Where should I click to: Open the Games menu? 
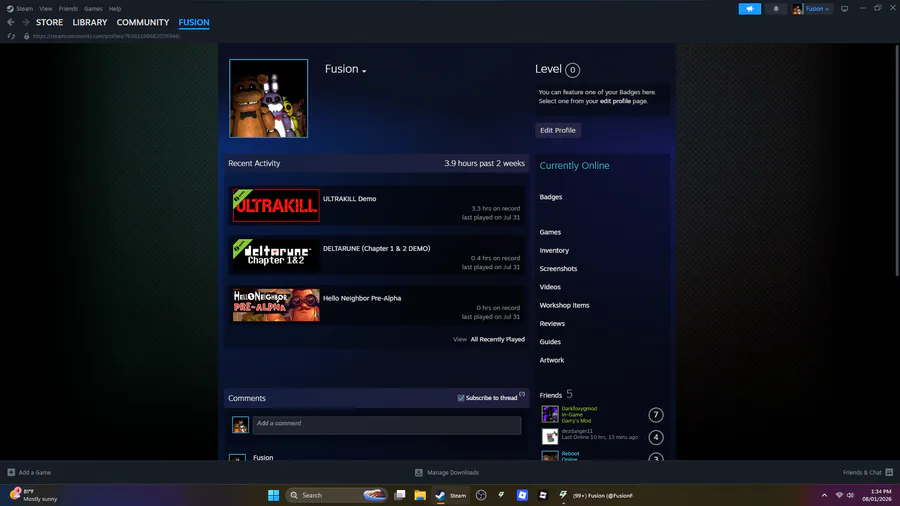[93, 9]
